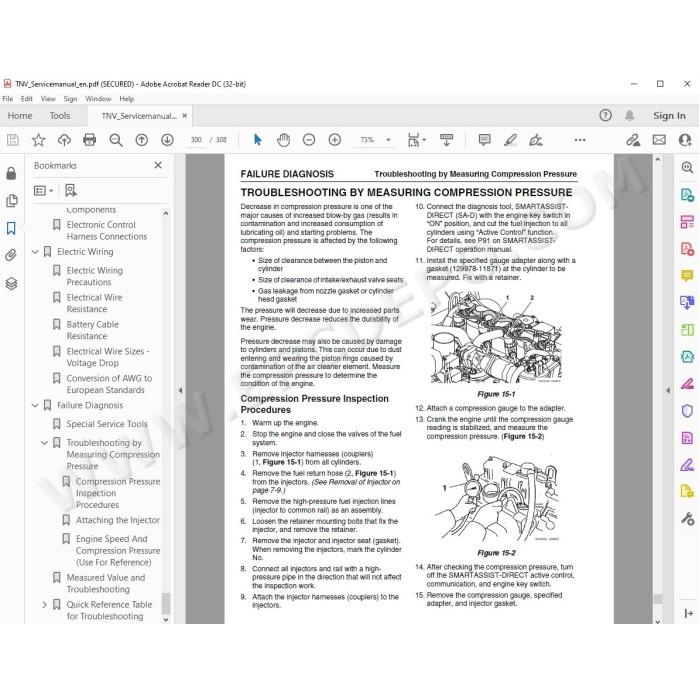Select the Highlight text pen tool

tap(510, 140)
